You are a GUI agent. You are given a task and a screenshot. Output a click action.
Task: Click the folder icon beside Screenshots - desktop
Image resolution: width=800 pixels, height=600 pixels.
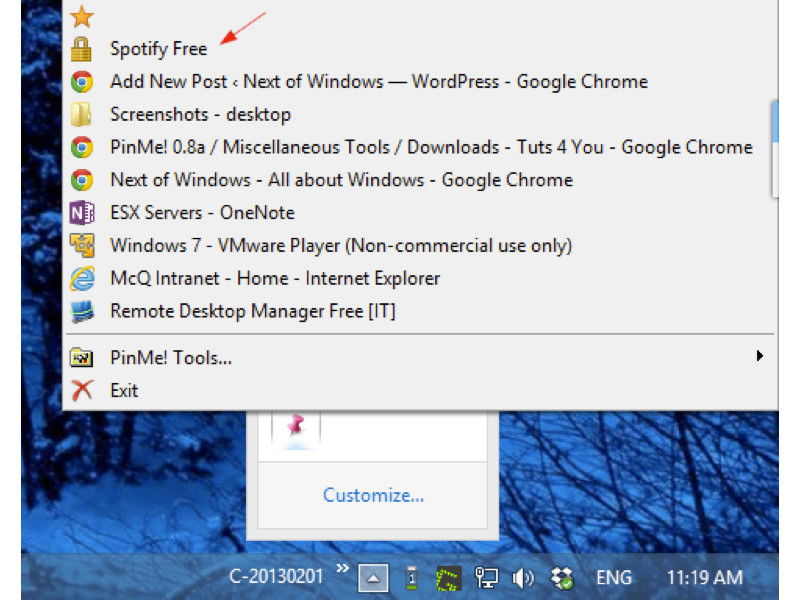pos(81,114)
